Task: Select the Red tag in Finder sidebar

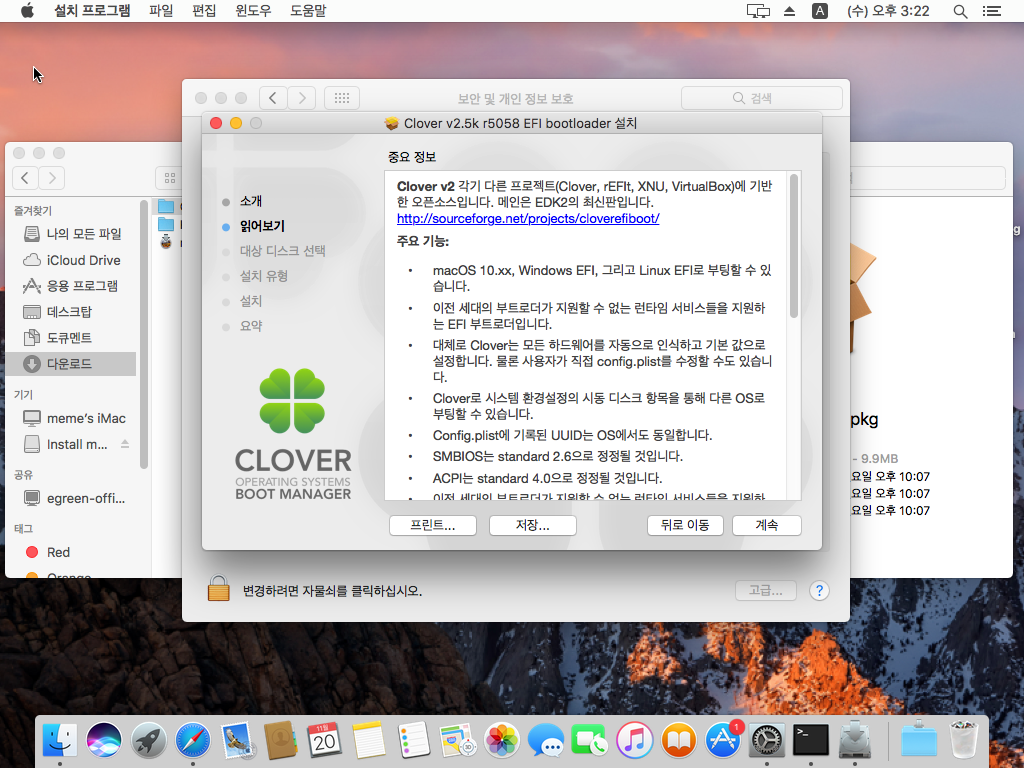Action: tap(72, 552)
